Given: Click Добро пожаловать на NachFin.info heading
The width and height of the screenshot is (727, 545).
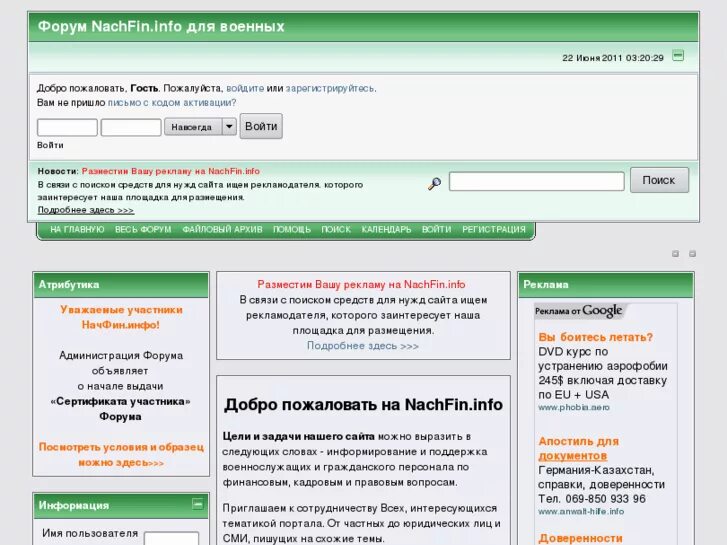Looking at the screenshot, I should coord(364,404).
